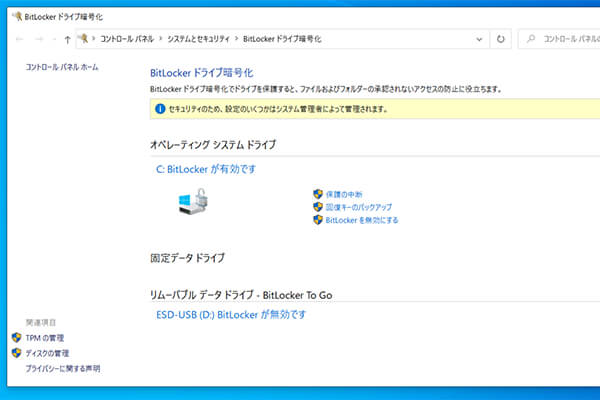Focus the Control Panel search box
This screenshot has width=600, height=400.
(x=559, y=39)
